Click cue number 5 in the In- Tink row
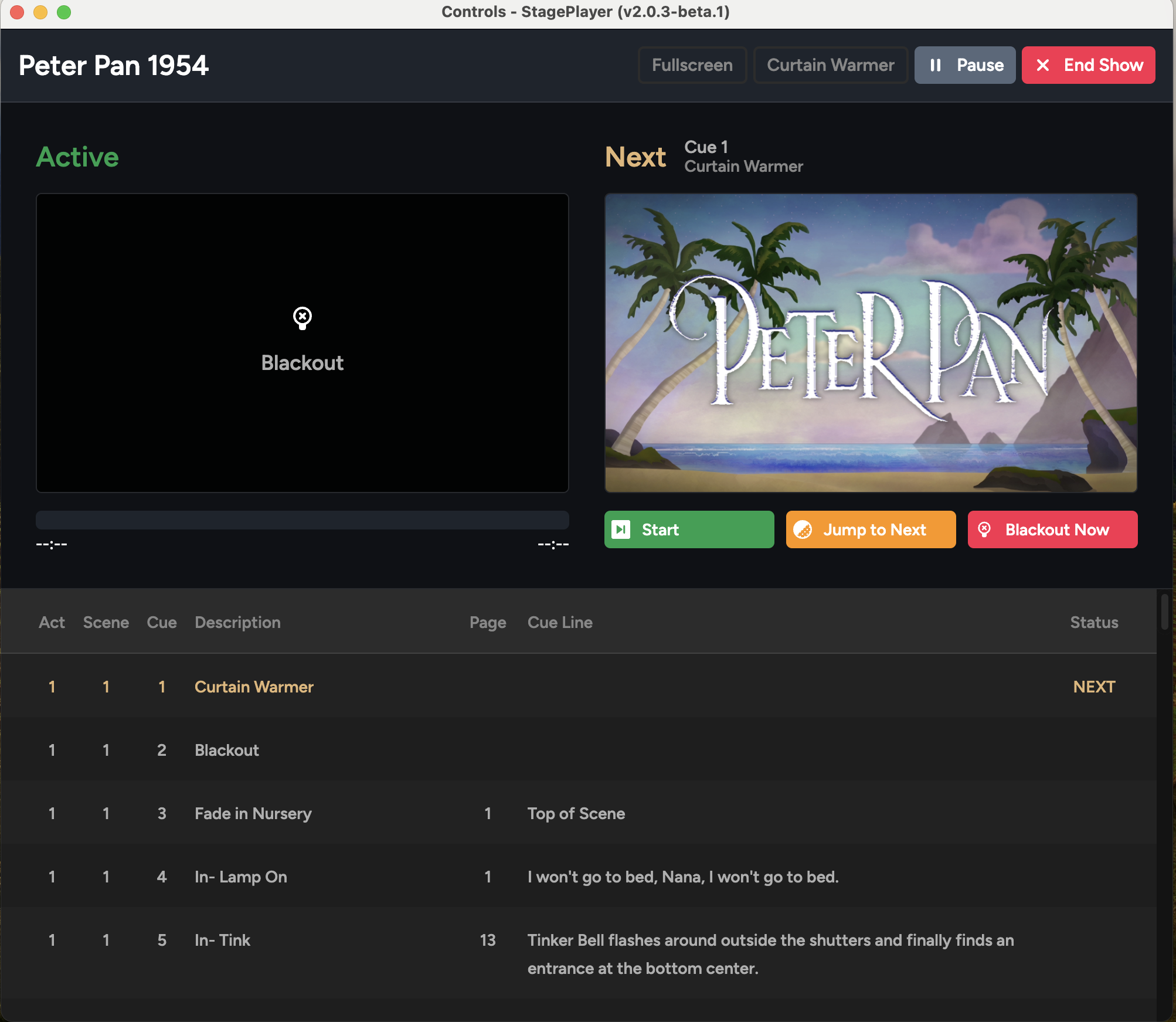The image size is (1176, 1022). [x=162, y=940]
